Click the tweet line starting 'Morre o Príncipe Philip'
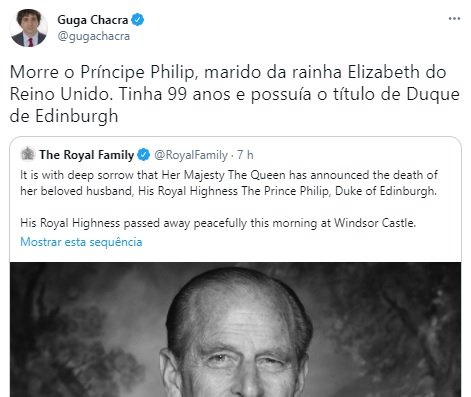The height and width of the screenshot is (397, 471). 228,72
